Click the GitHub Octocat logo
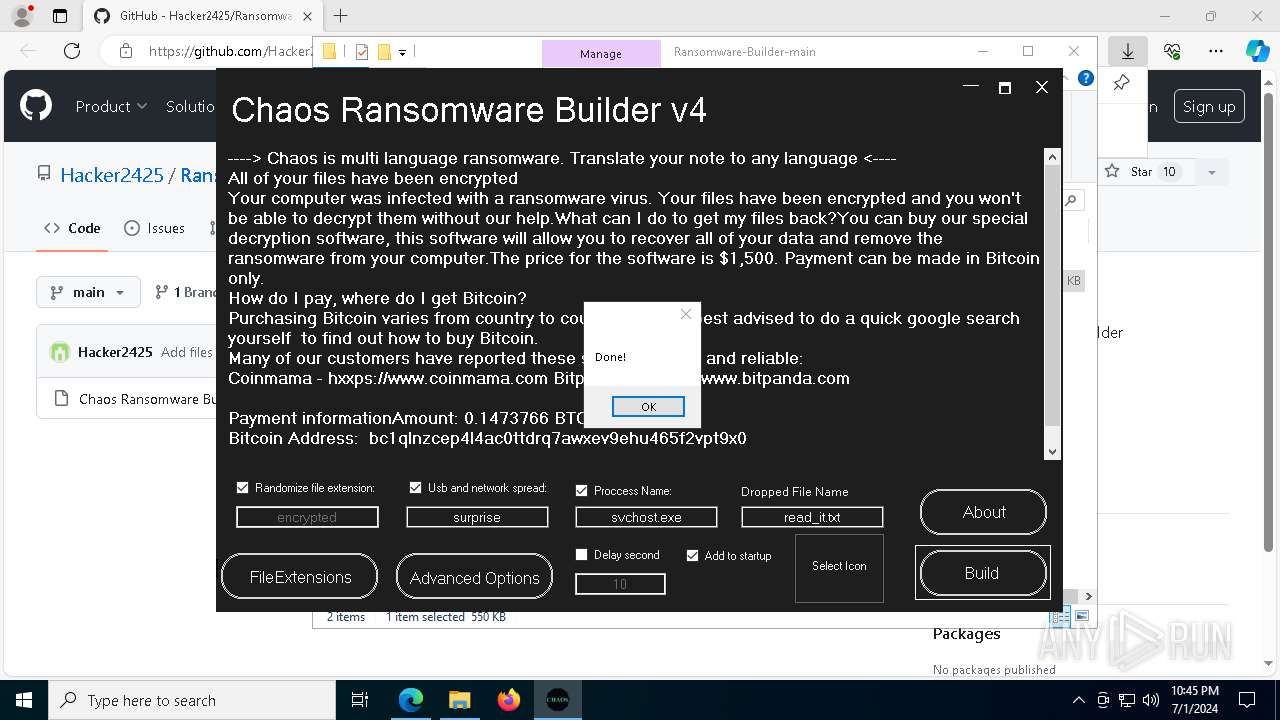Image resolution: width=1280 pixels, height=720 pixels. click(x=36, y=106)
